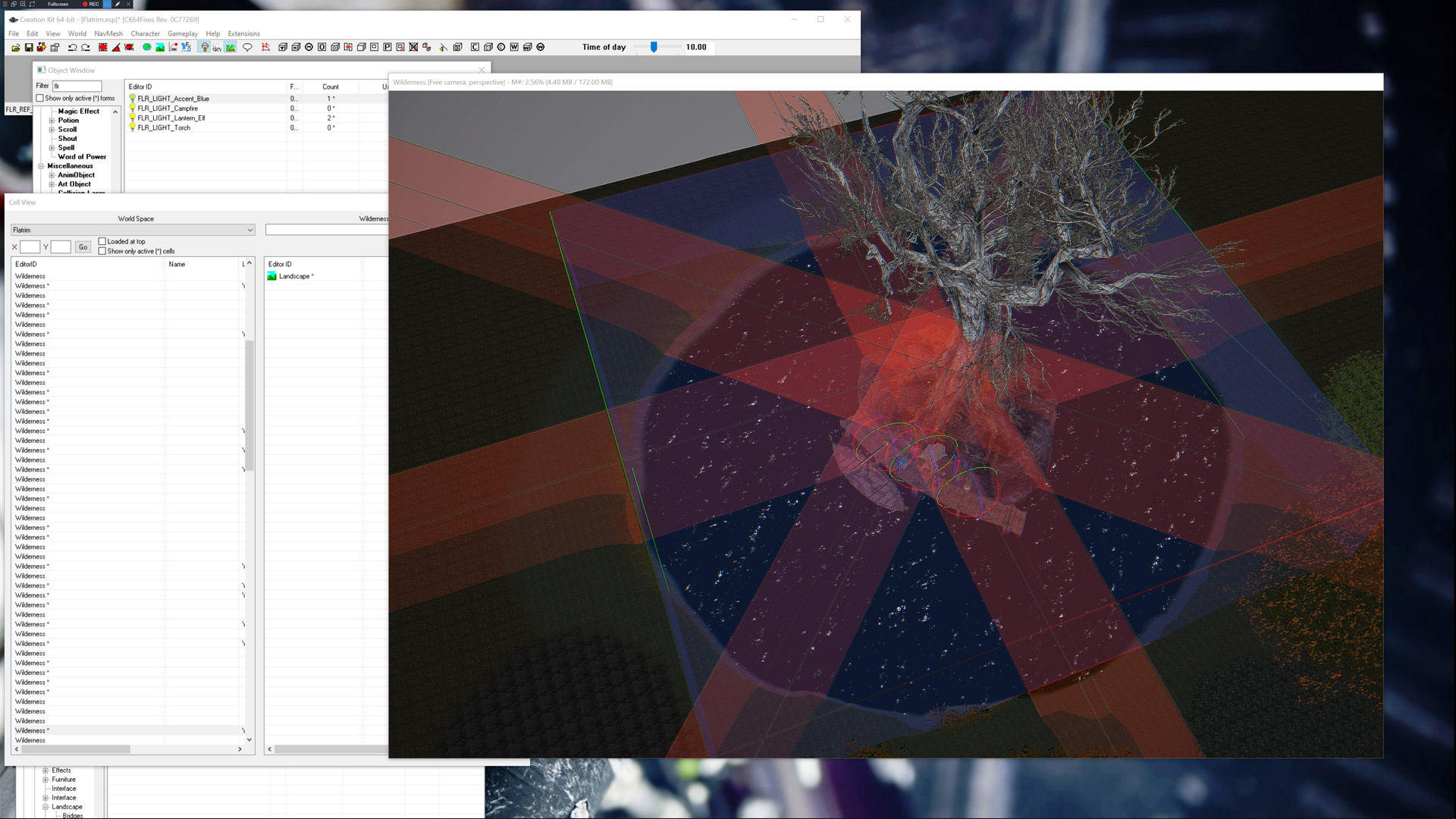Toggle the lightbulb lighting toolbar icon
Screen dimensions: 1456x819
(204, 47)
